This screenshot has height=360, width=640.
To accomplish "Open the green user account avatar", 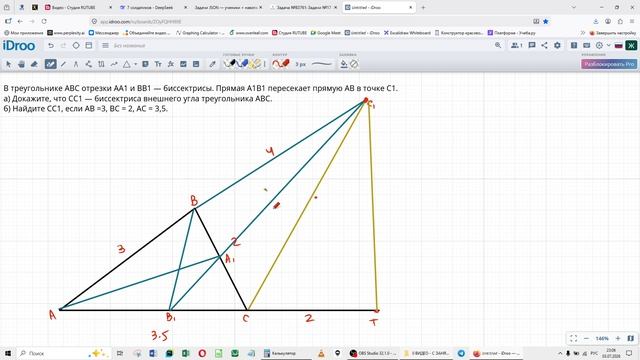I will 631,45.
